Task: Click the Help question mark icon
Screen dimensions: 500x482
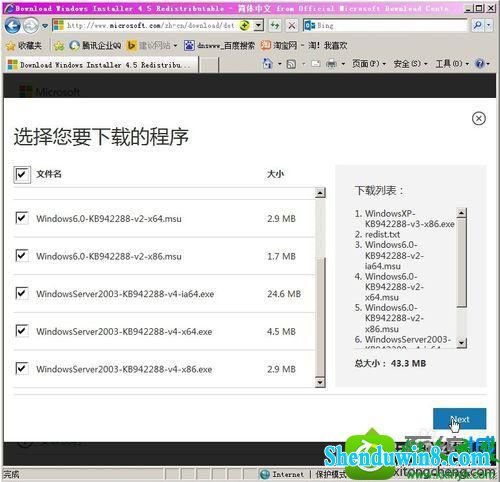Action: point(480,63)
